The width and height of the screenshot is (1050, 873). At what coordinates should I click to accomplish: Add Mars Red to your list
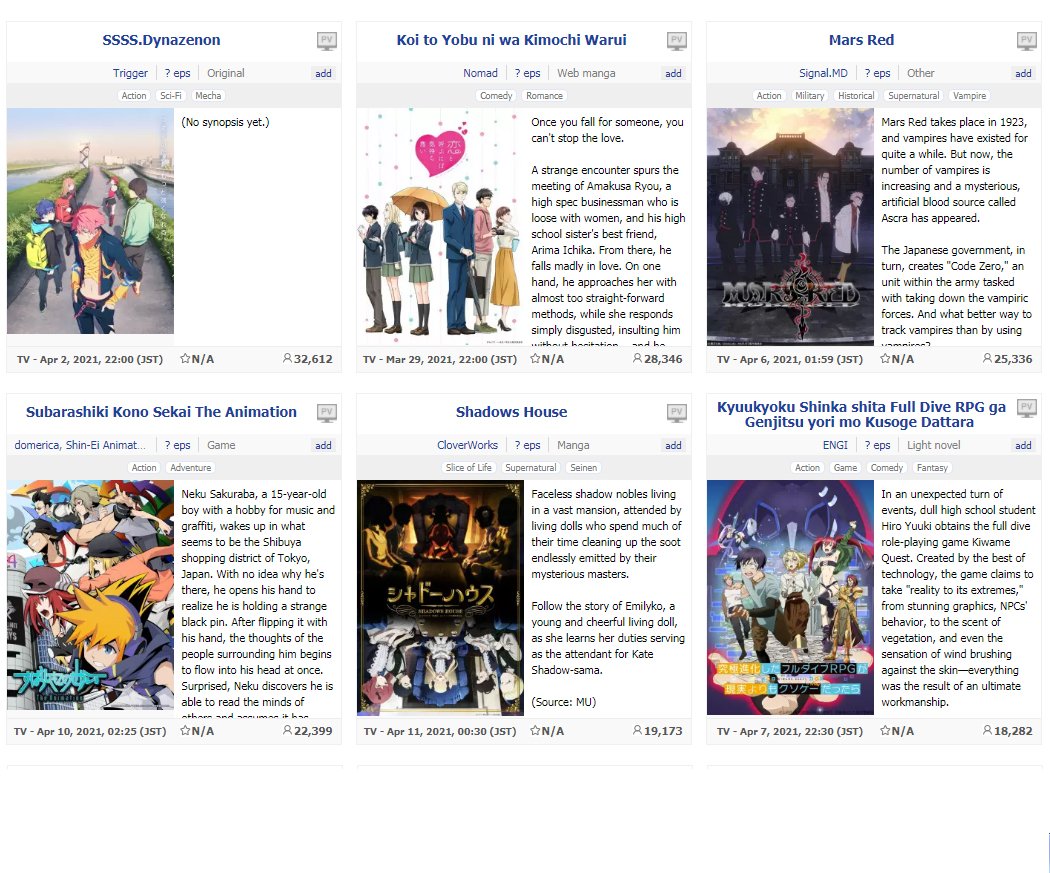(1023, 74)
